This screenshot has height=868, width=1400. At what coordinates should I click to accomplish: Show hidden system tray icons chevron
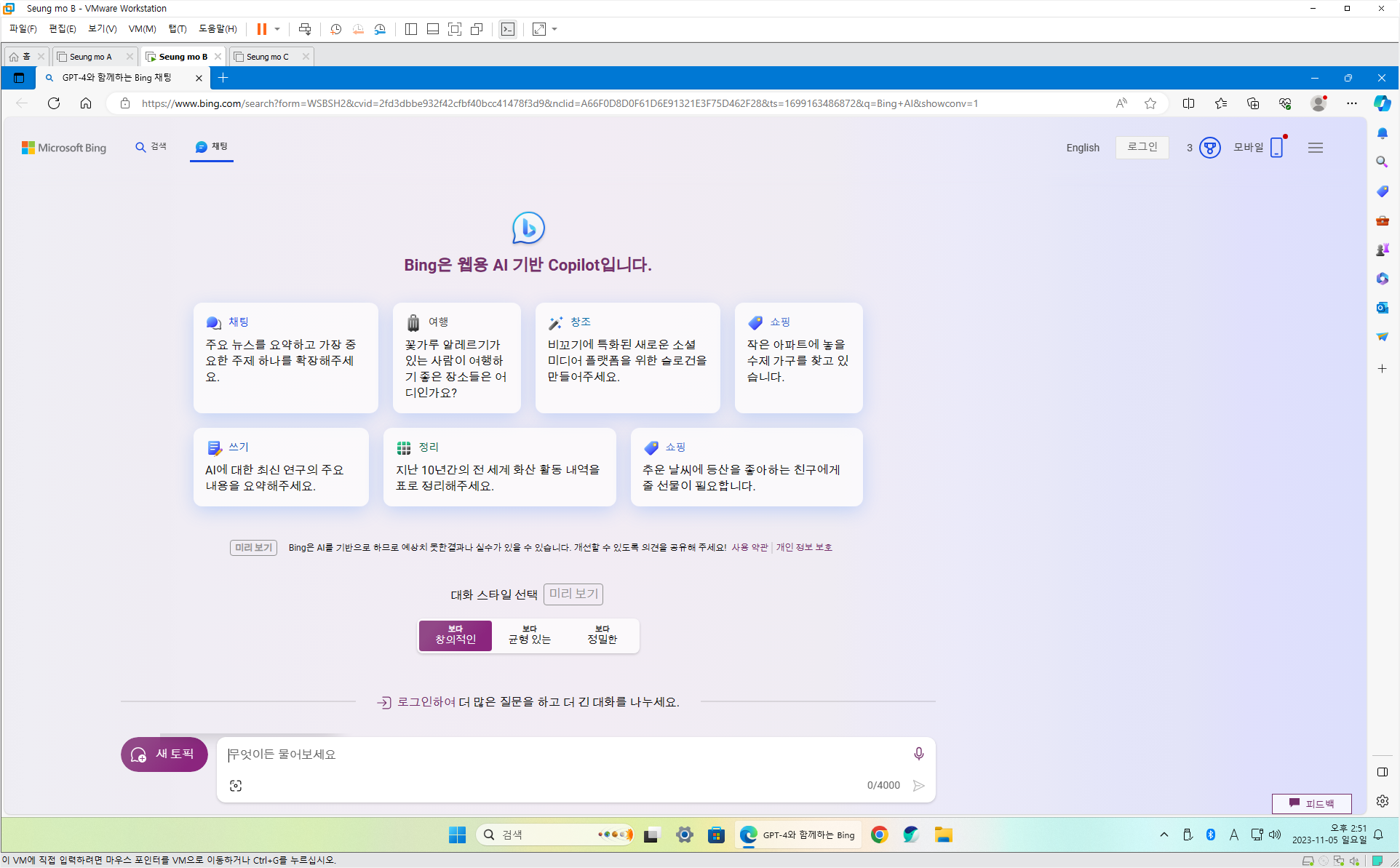click(1164, 835)
